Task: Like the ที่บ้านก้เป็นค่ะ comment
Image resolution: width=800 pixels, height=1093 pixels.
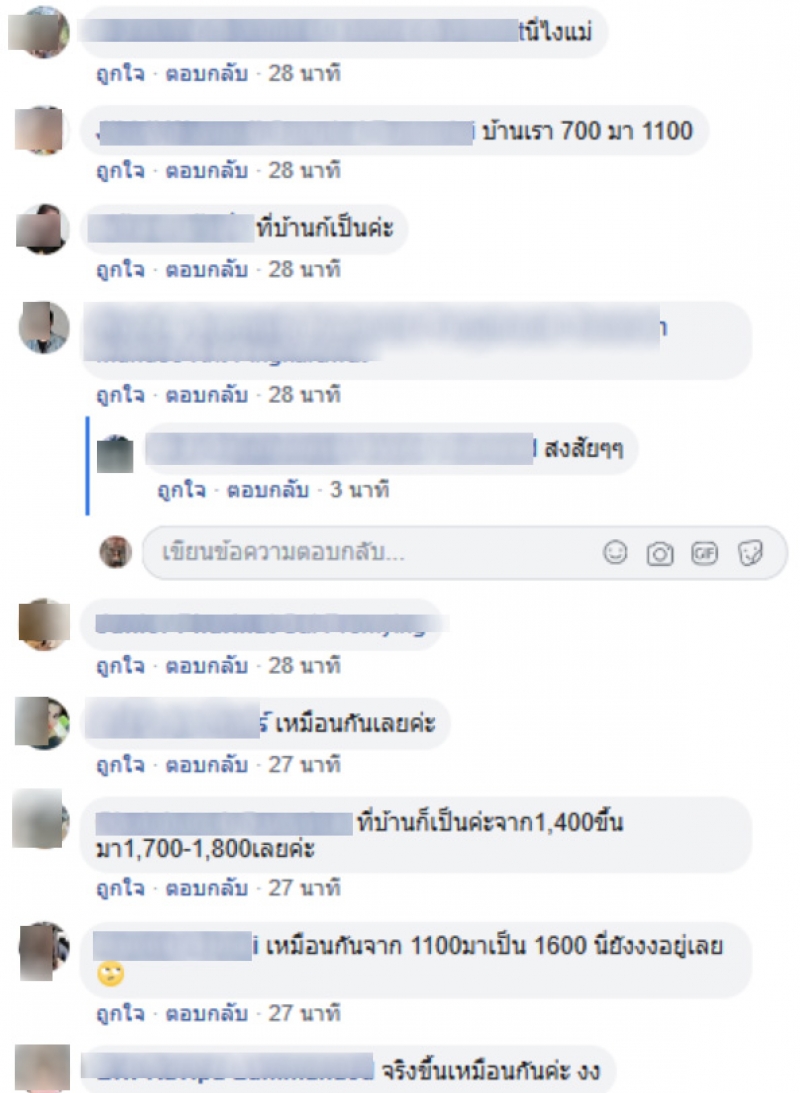Action: coord(120,270)
